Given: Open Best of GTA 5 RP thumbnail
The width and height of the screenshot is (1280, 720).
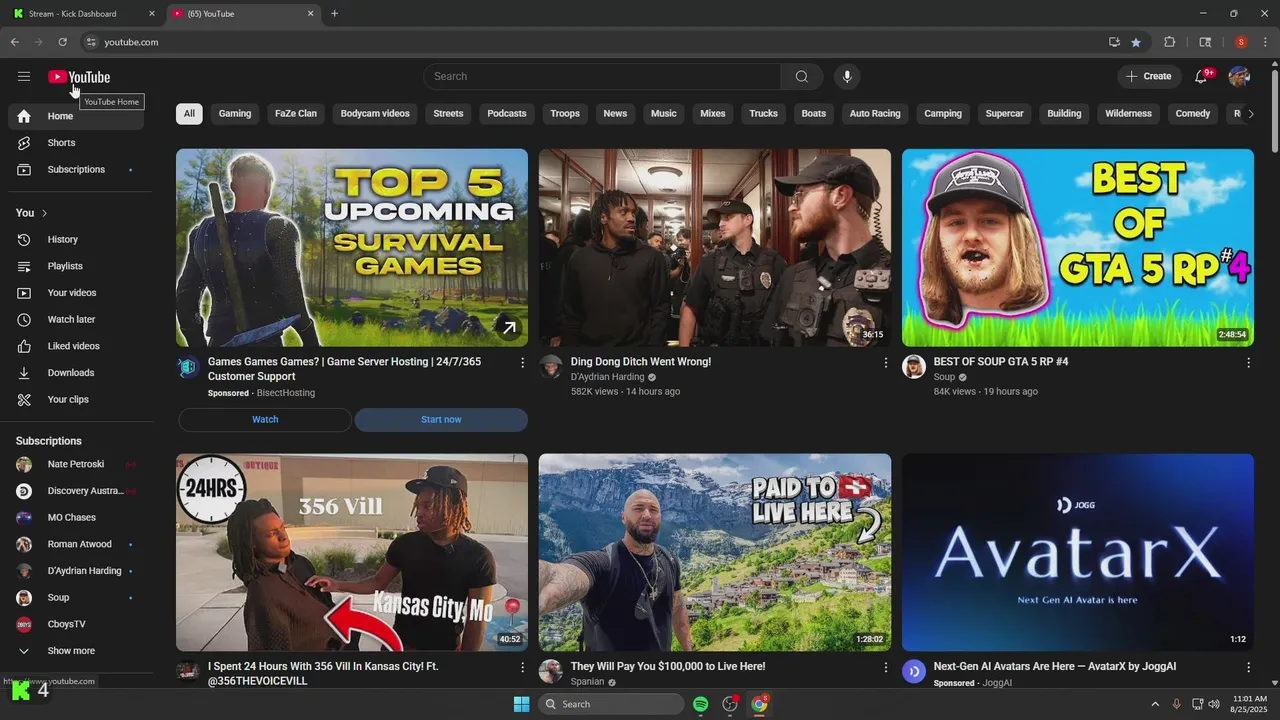Looking at the screenshot, I should coord(1078,248).
